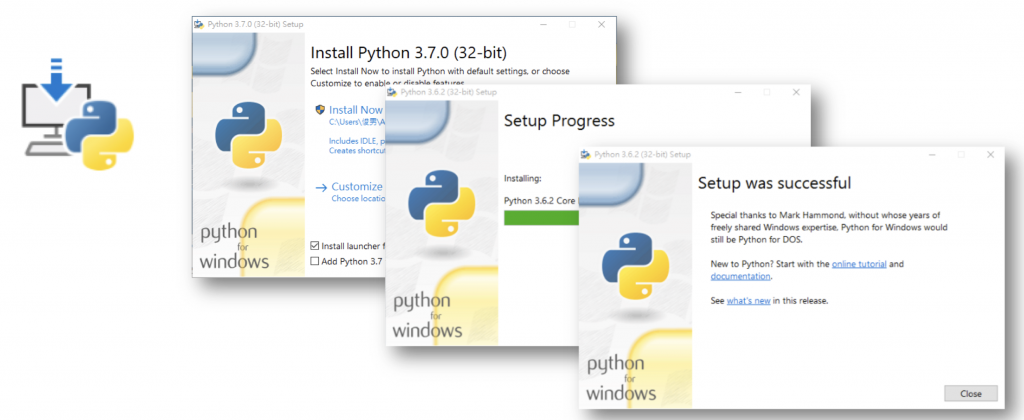
Task: Click Close in Setup was successful window
Action: (x=970, y=393)
